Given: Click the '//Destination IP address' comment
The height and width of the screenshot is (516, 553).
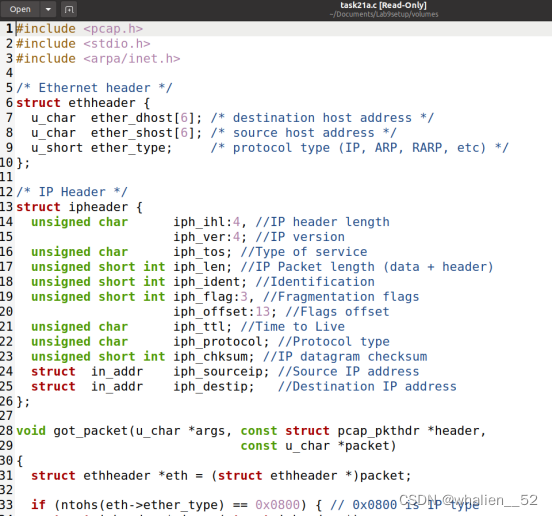Looking at the screenshot, I should (x=367, y=387).
